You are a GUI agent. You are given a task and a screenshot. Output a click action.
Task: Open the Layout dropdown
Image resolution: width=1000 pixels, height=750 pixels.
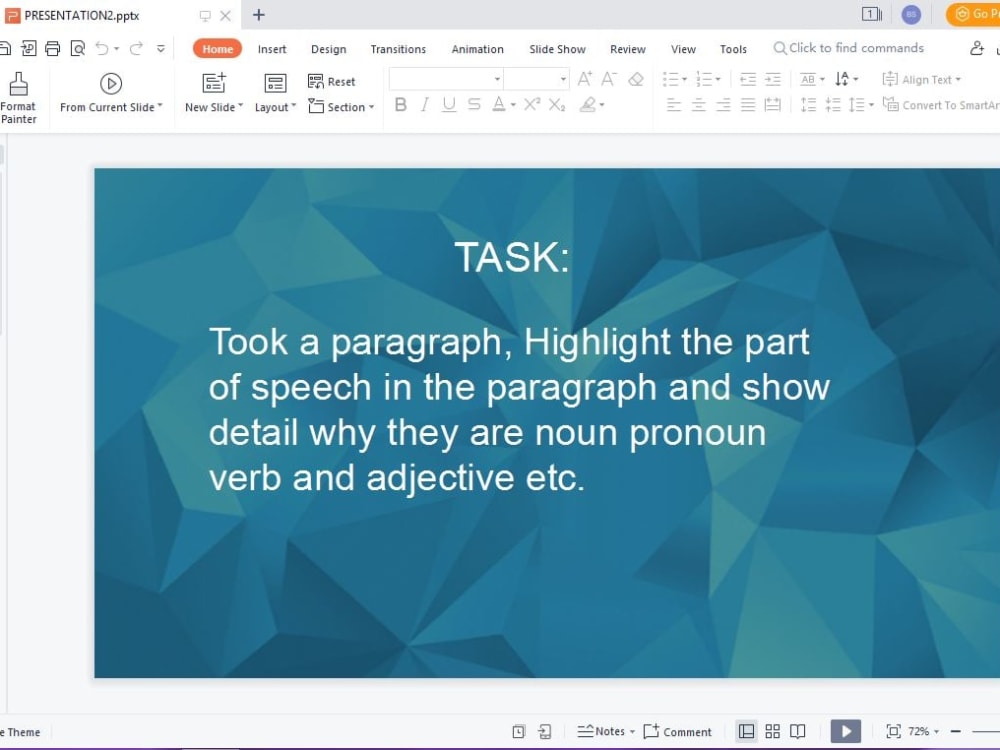click(274, 107)
